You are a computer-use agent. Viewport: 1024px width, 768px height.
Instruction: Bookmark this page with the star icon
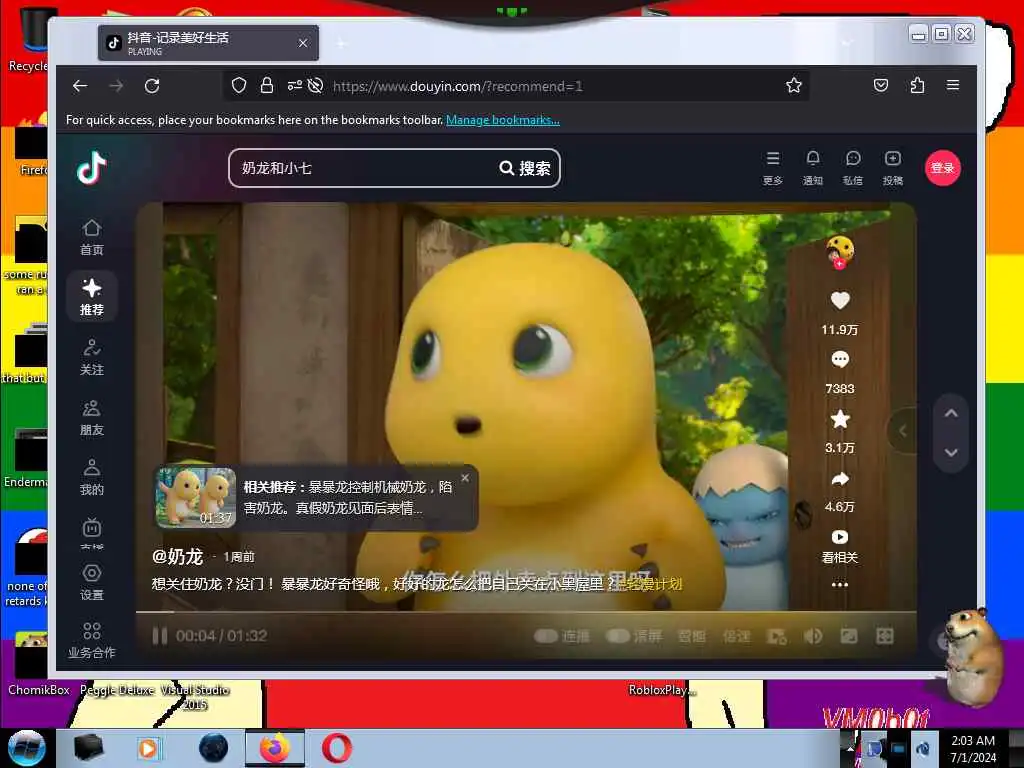793,86
